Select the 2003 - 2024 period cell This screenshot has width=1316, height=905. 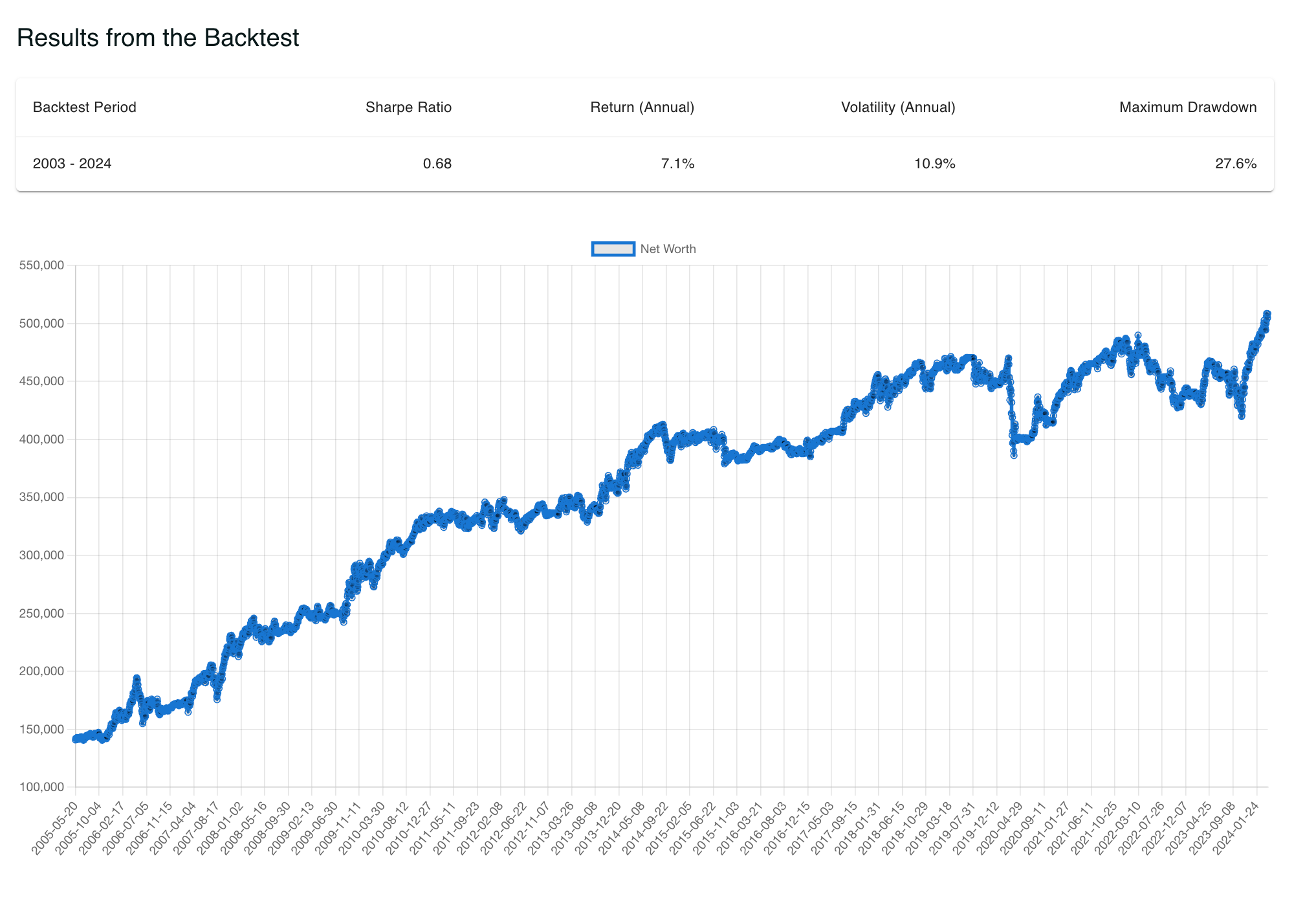tap(72, 164)
